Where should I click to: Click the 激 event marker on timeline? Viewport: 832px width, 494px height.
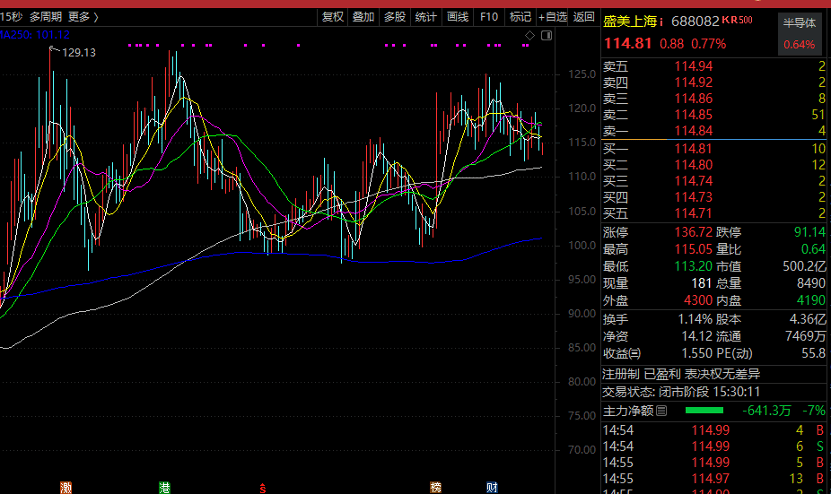[66, 488]
